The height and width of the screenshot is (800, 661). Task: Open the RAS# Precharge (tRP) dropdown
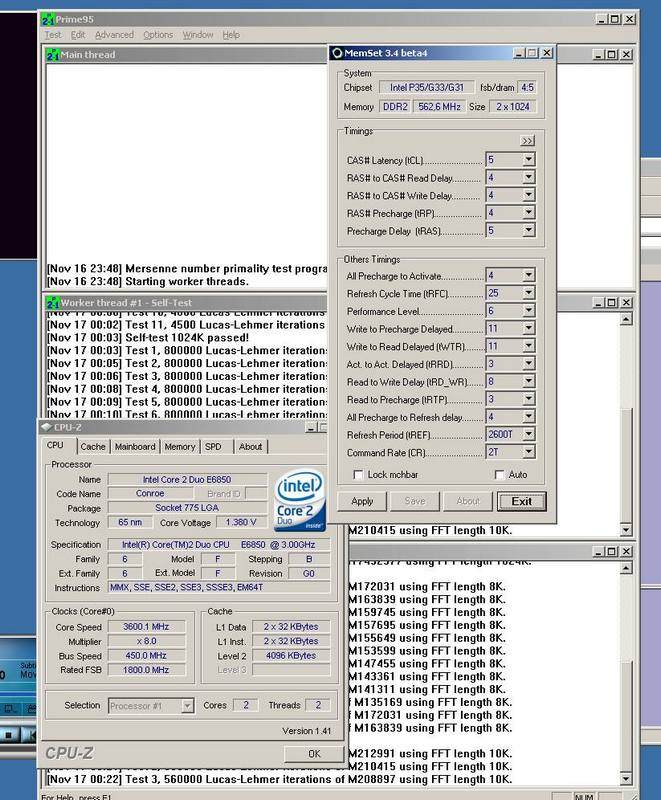click(529, 213)
